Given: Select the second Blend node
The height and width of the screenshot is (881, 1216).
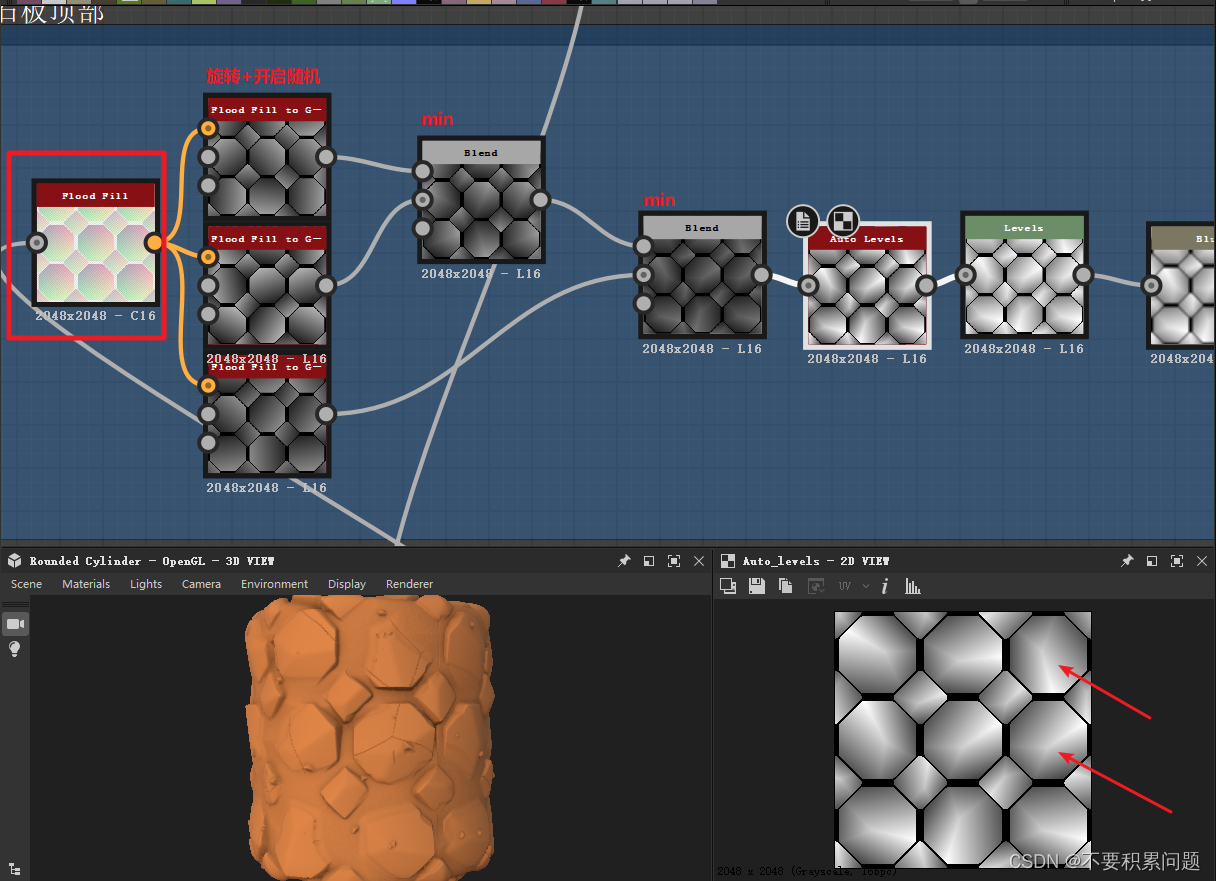Looking at the screenshot, I should coord(702,275).
